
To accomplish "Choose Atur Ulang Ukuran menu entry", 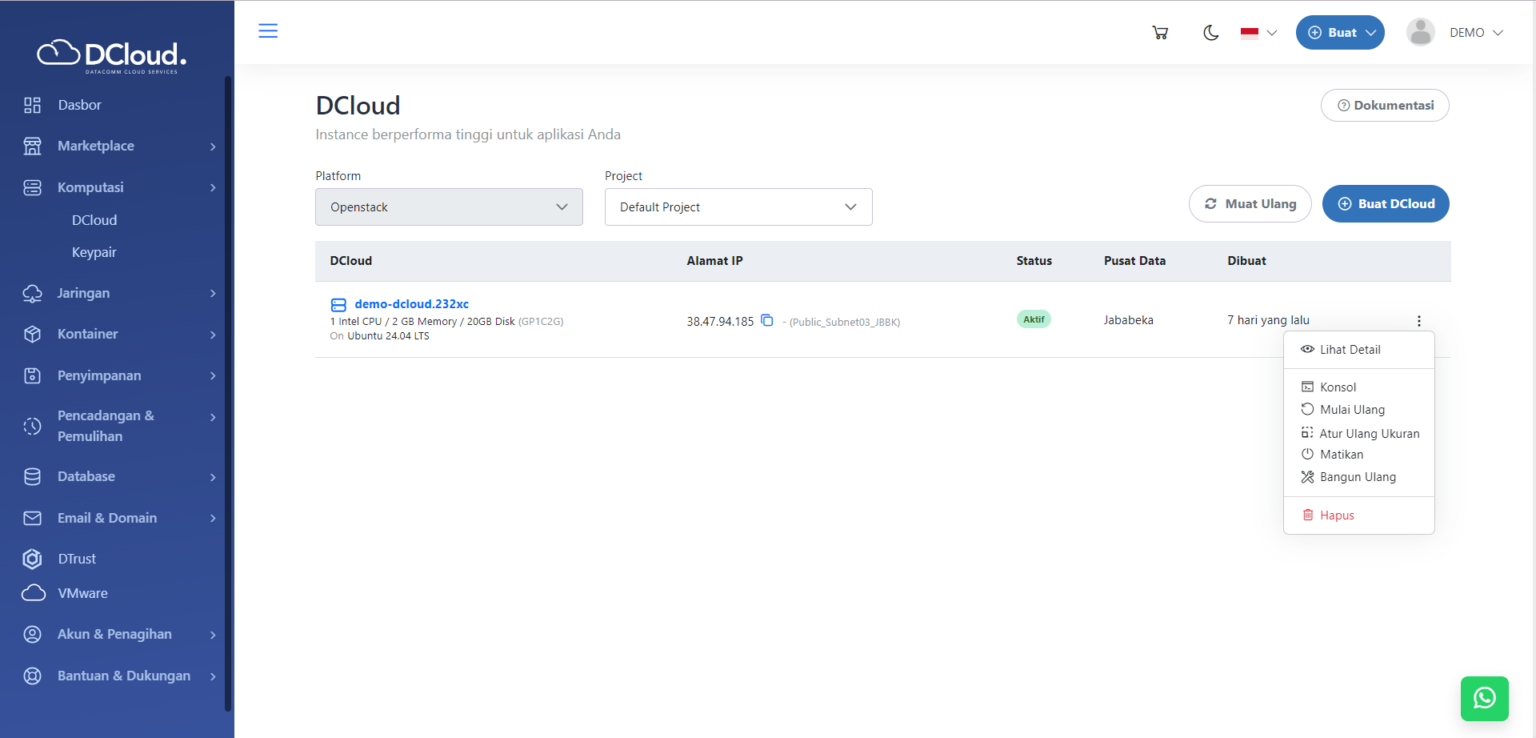I will (x=1359, y=434).
